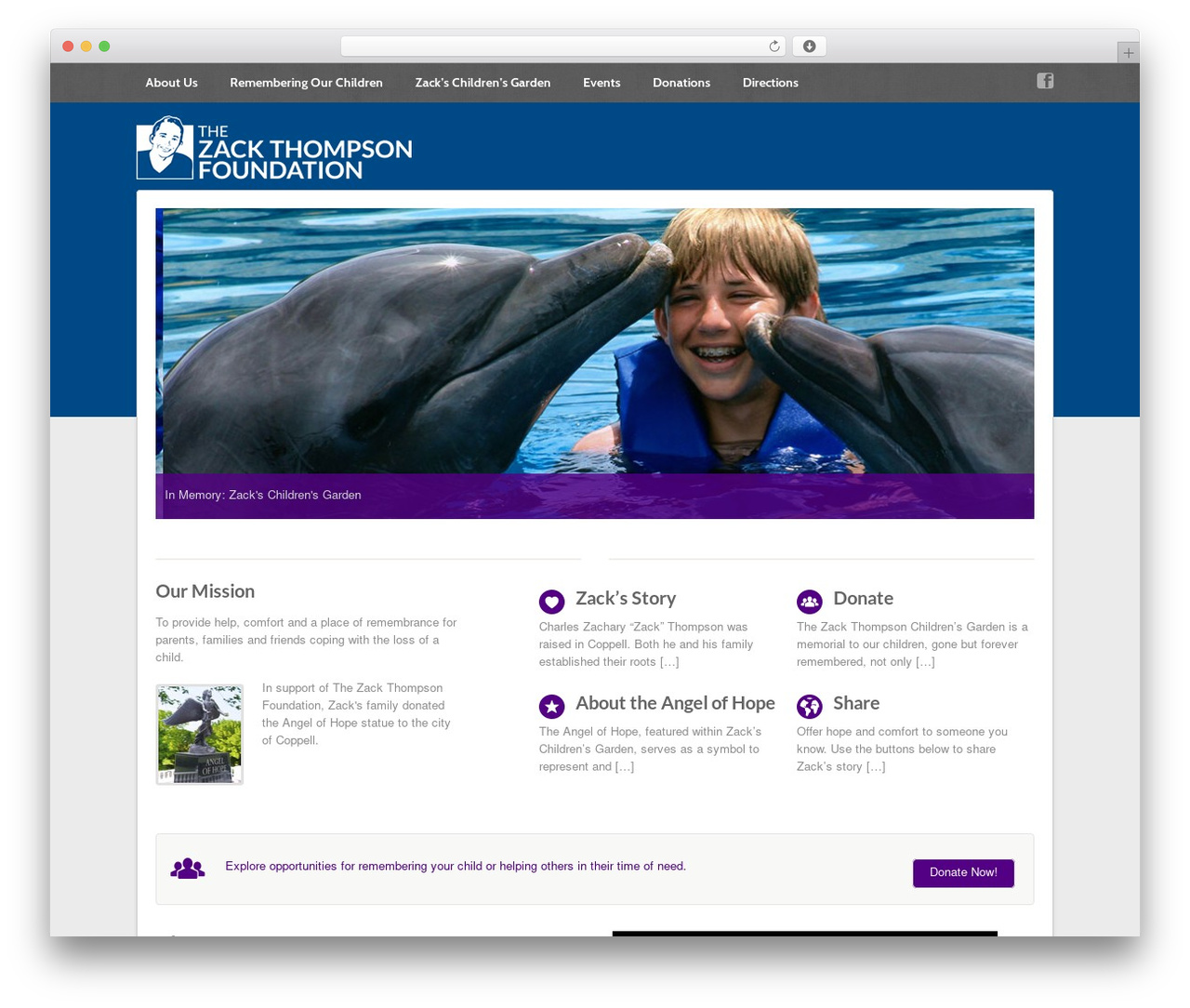Image resolution: width=1190 pixels, height=1008 pixels.
Task: Click the Donate Now! button
Action: (963, 873)
